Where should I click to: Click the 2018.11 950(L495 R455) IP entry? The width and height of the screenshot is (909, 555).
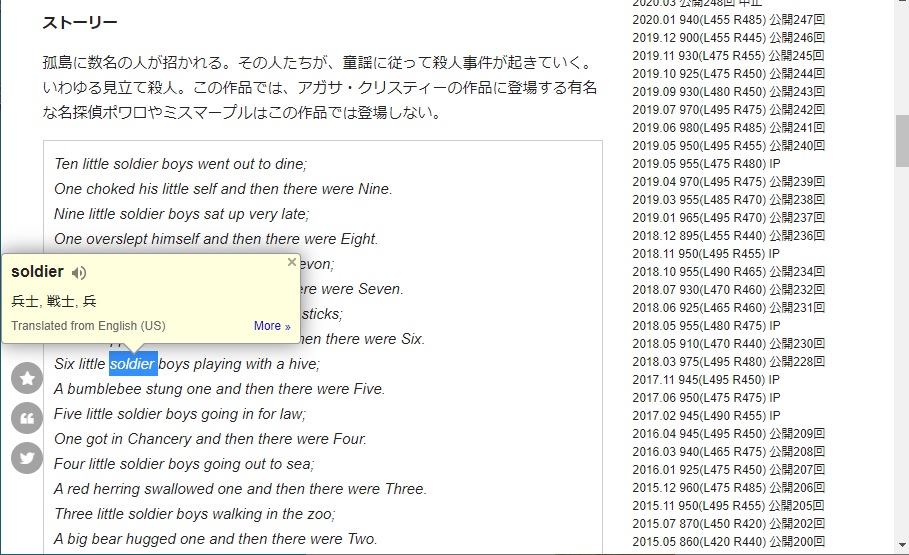706,253
